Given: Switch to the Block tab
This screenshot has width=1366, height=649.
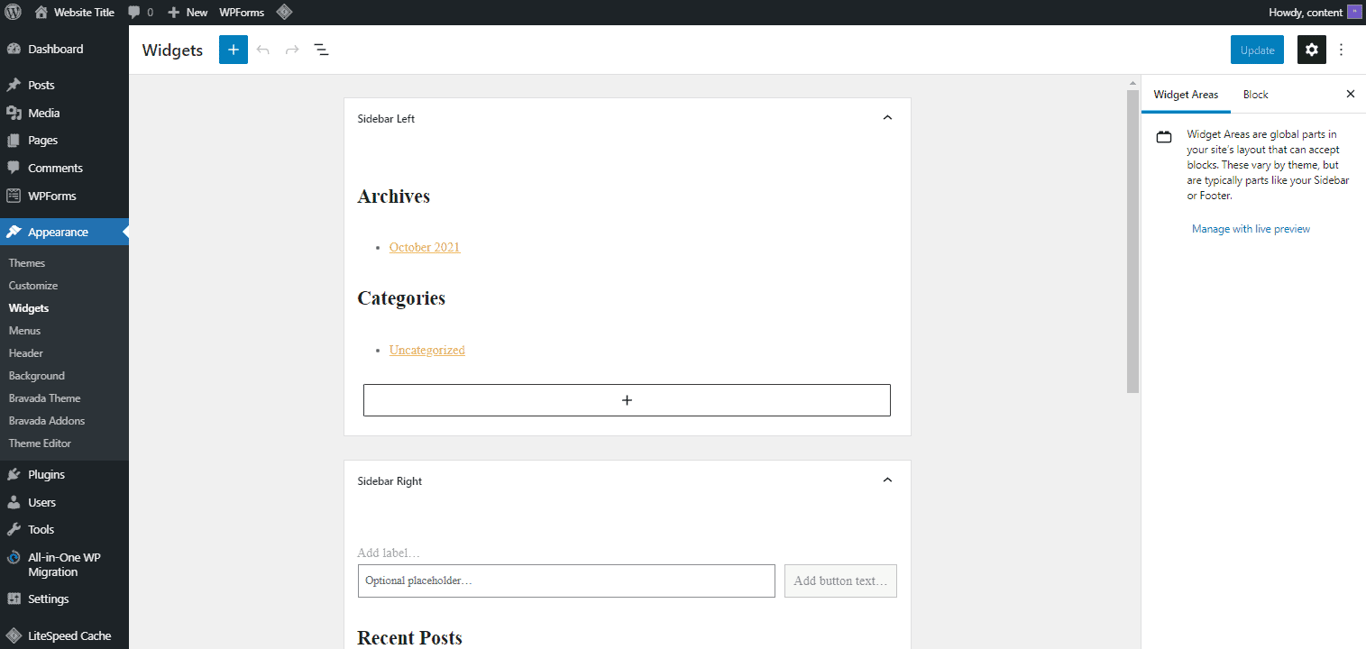Looking at the screenshot, I should (x=1255, y=94).
